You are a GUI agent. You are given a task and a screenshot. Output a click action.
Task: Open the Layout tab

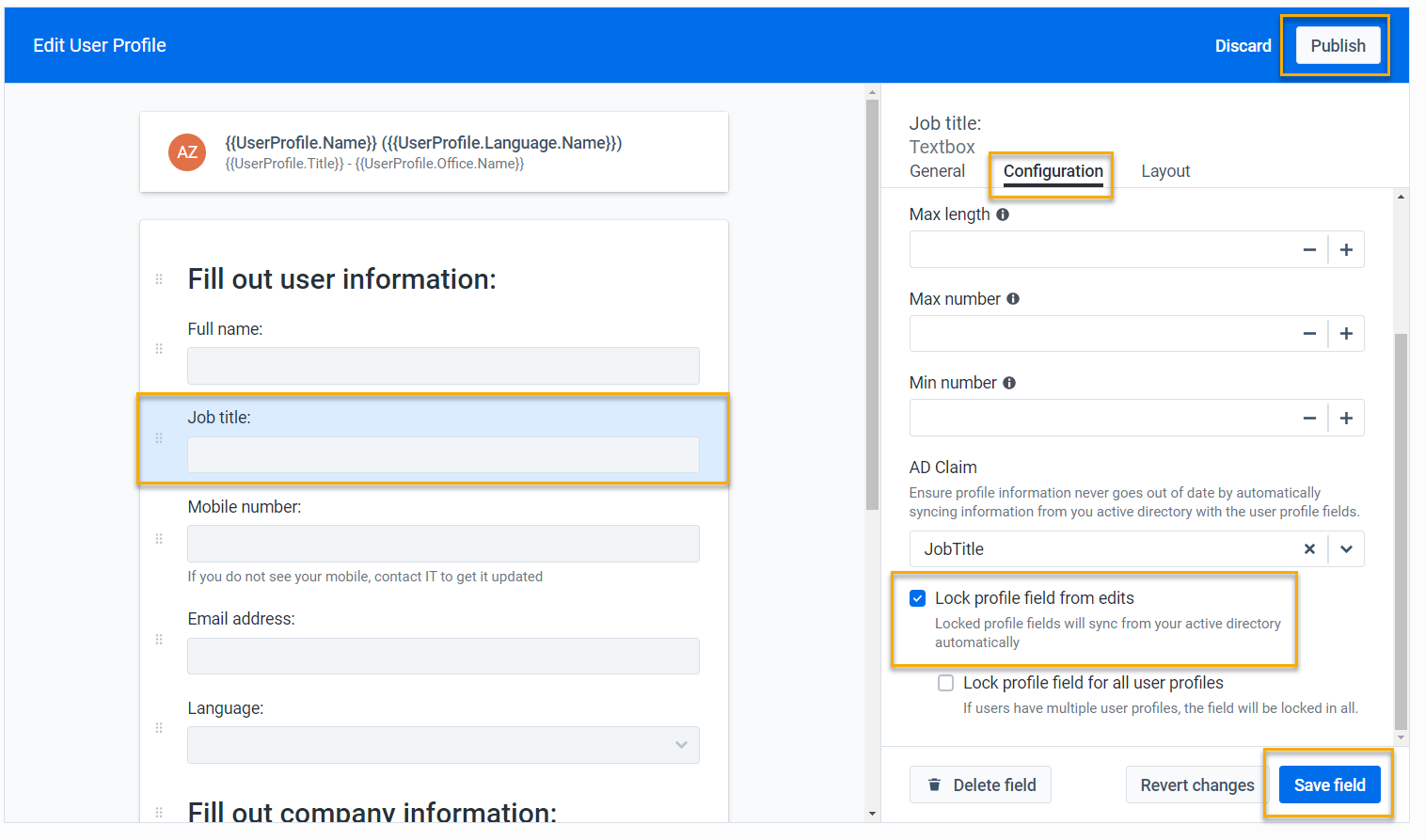click(x=1164, y=170)
